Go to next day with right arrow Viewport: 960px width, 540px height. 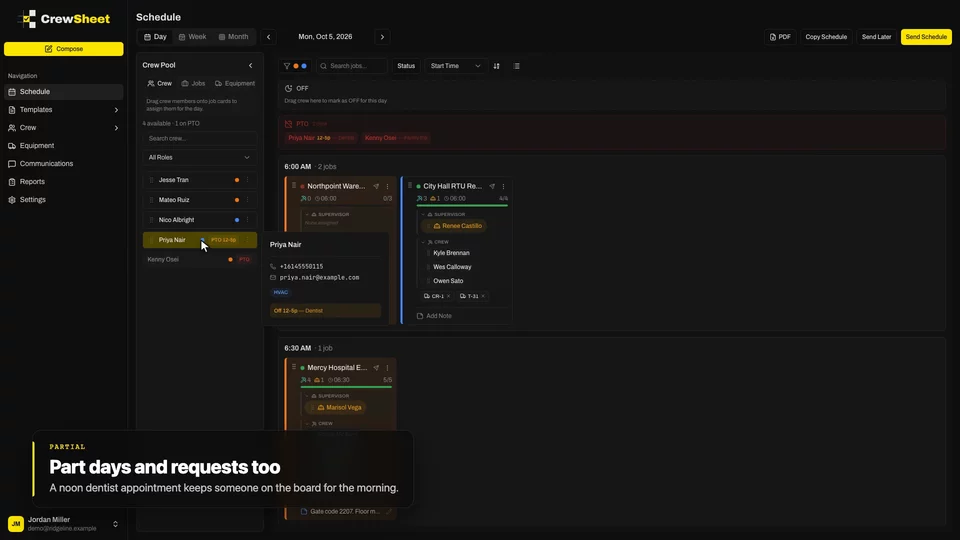[383, 37]
